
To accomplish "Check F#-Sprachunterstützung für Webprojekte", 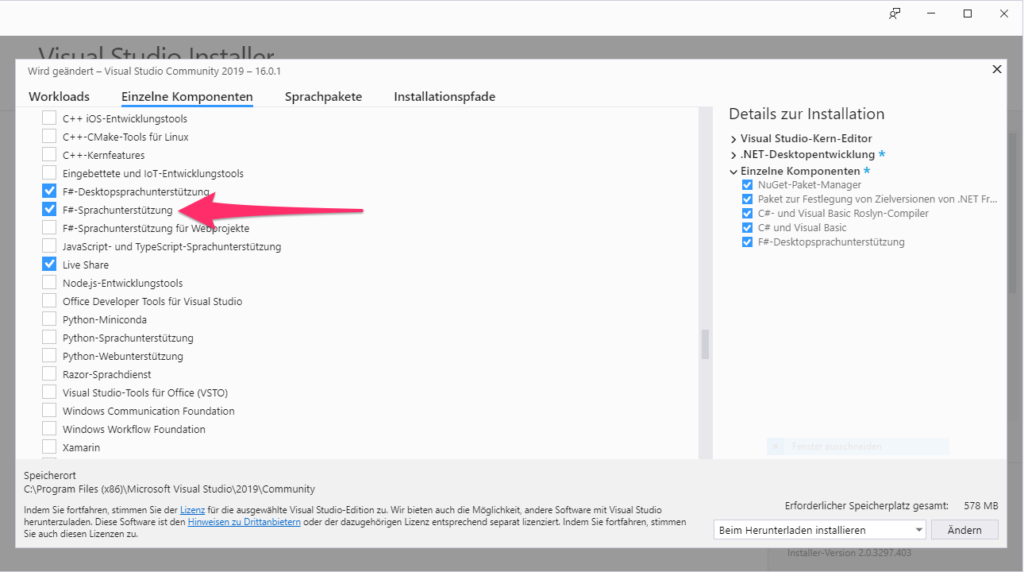I will (49, 228).
